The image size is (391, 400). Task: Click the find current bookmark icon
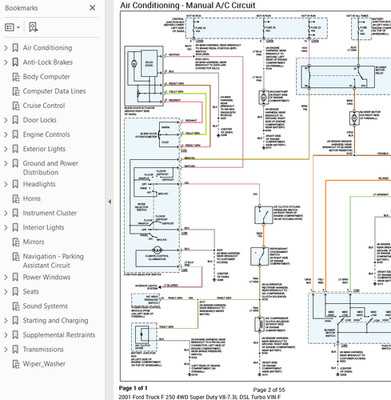pyautogui.click(x=33, y=27)
